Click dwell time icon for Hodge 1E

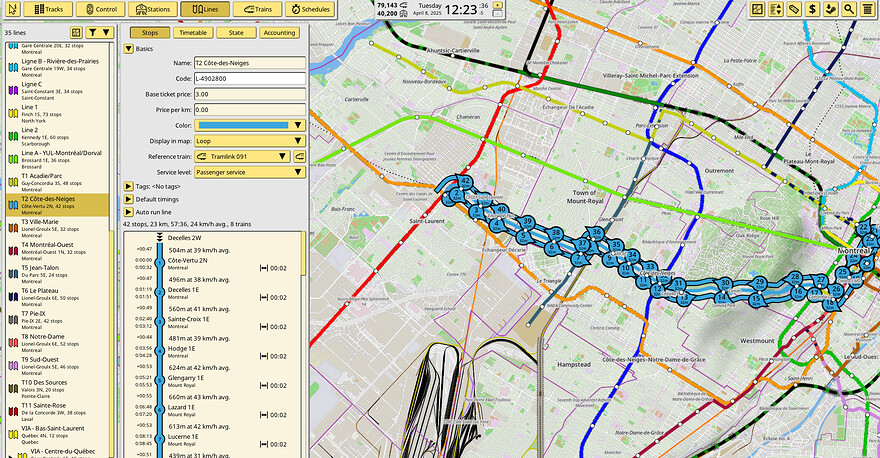[x=264, y=356]
